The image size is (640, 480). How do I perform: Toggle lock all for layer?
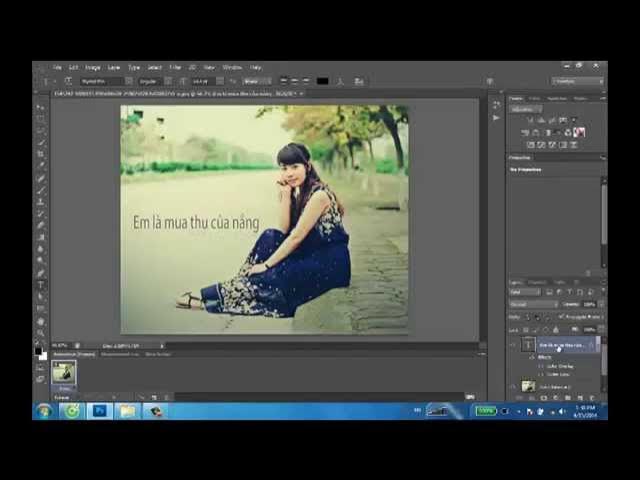(556, 330)
